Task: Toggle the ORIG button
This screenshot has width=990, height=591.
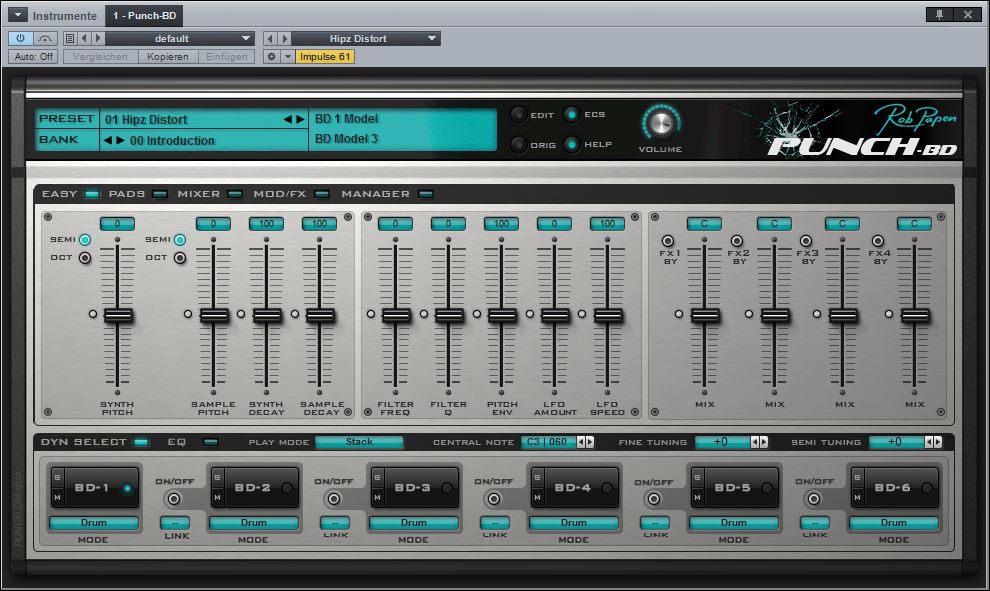Action: (x=518, y=145)
